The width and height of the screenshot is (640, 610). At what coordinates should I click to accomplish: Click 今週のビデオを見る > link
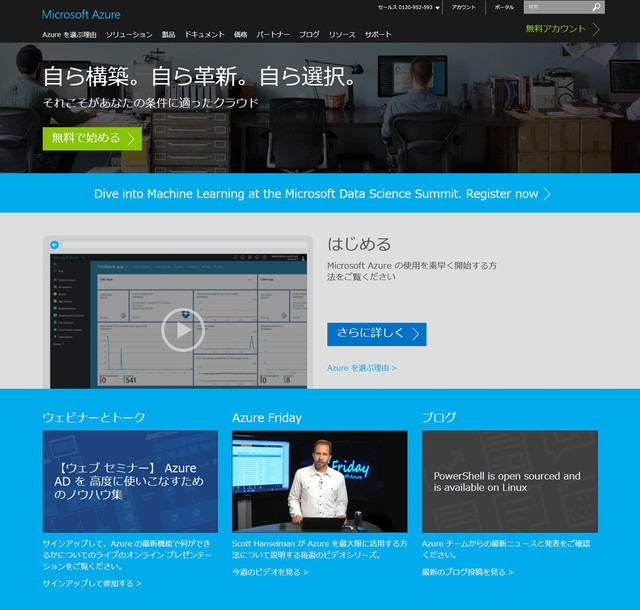[270, 572]
